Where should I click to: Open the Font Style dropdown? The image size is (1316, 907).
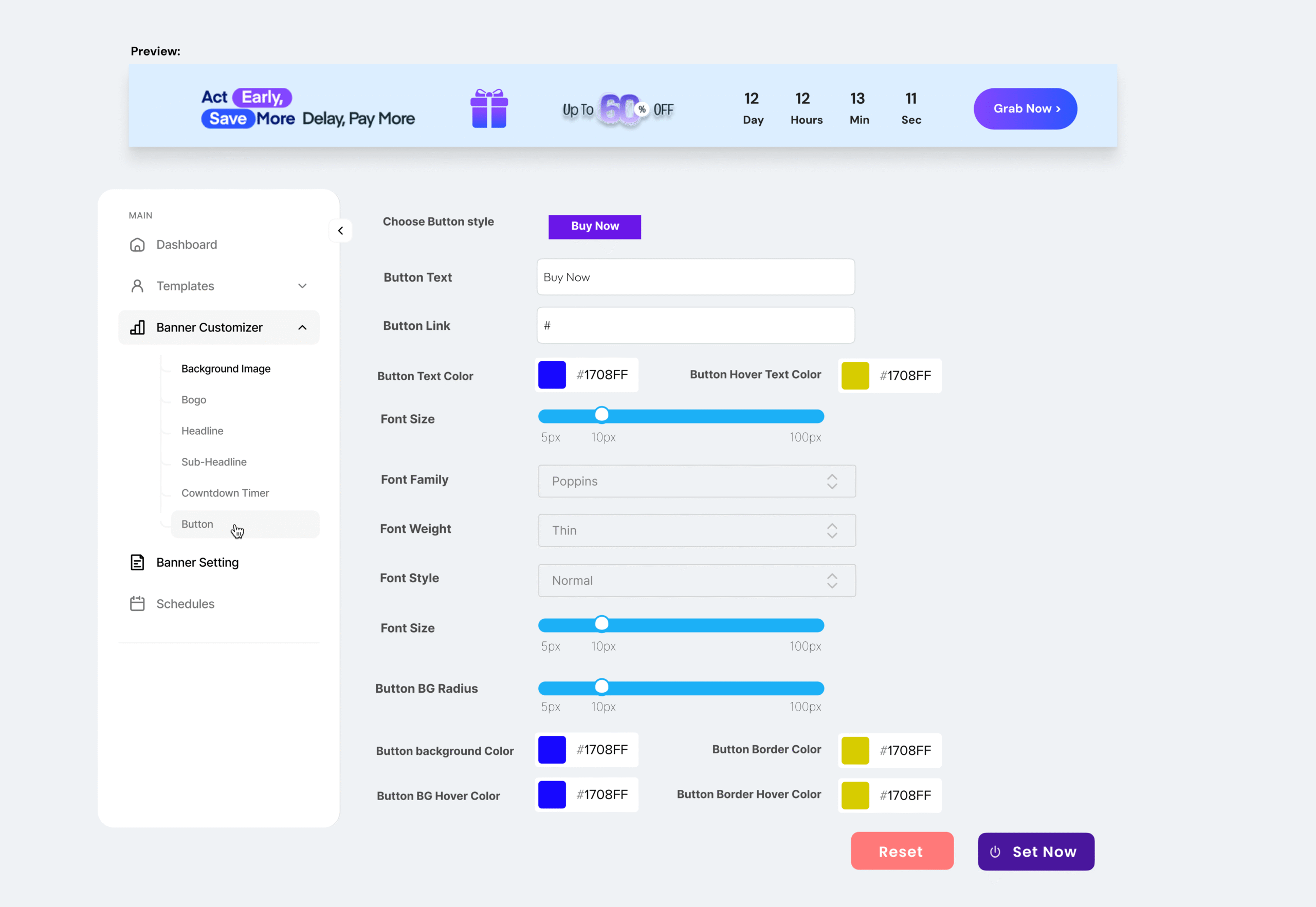tap(697, 580)
